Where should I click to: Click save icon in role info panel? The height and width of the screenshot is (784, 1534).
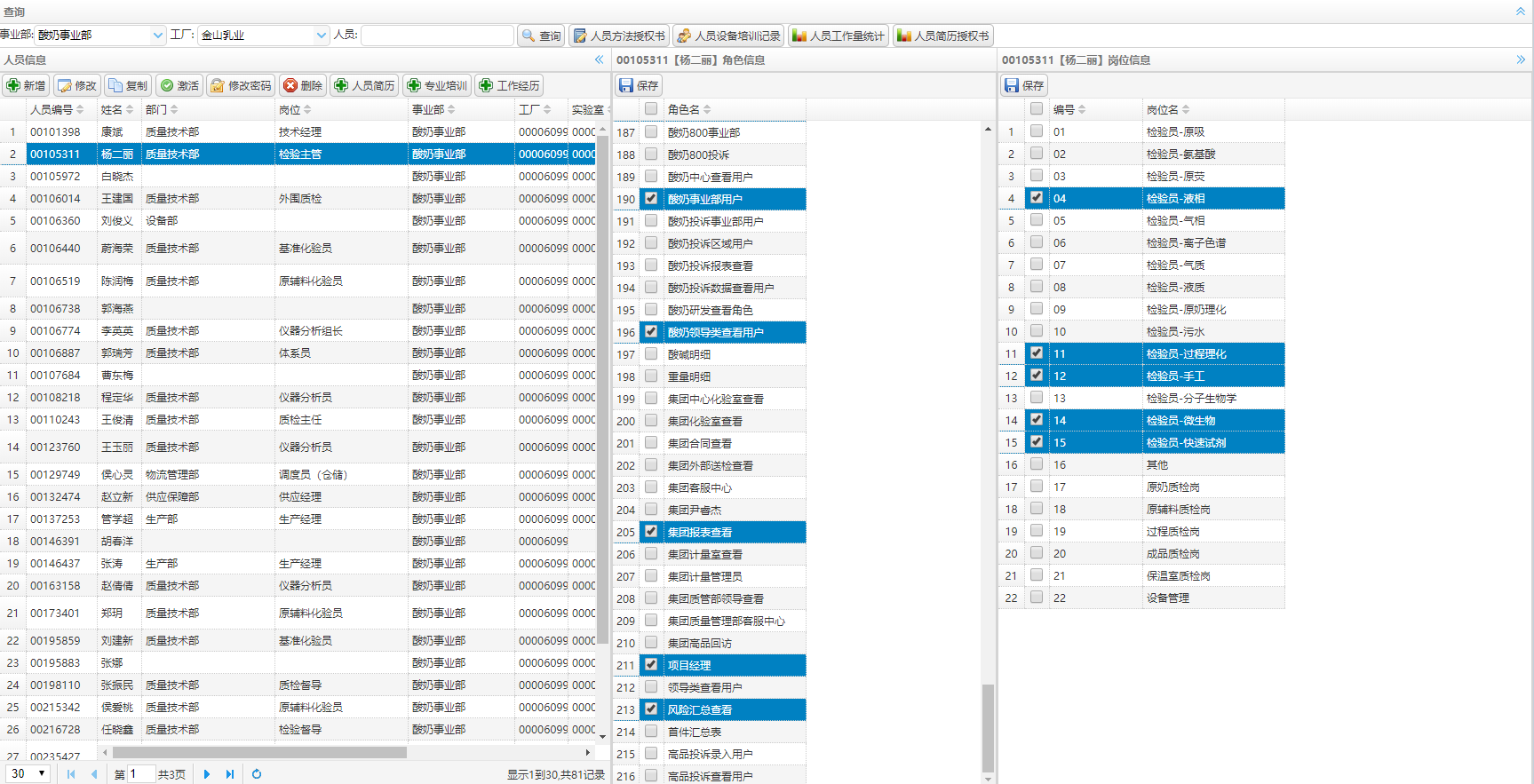(x=639, y=85)
